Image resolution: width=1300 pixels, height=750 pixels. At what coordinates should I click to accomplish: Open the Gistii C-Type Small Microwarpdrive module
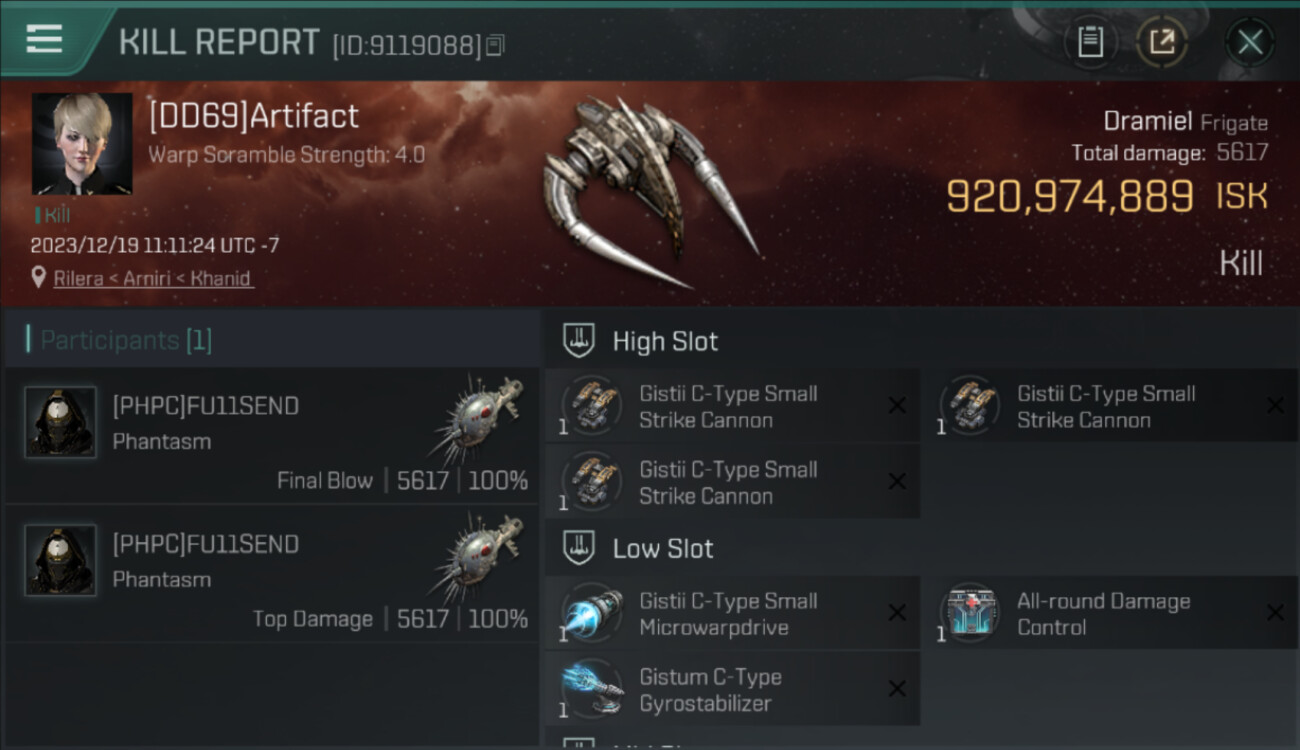pyautogui.click(x=732, y=614)
